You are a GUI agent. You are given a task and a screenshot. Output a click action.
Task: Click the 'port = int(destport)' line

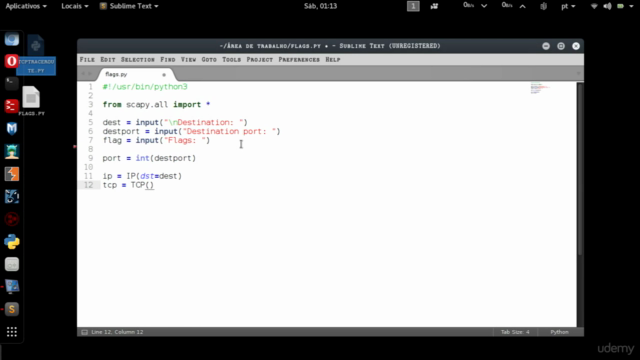(x=149, y=158)
